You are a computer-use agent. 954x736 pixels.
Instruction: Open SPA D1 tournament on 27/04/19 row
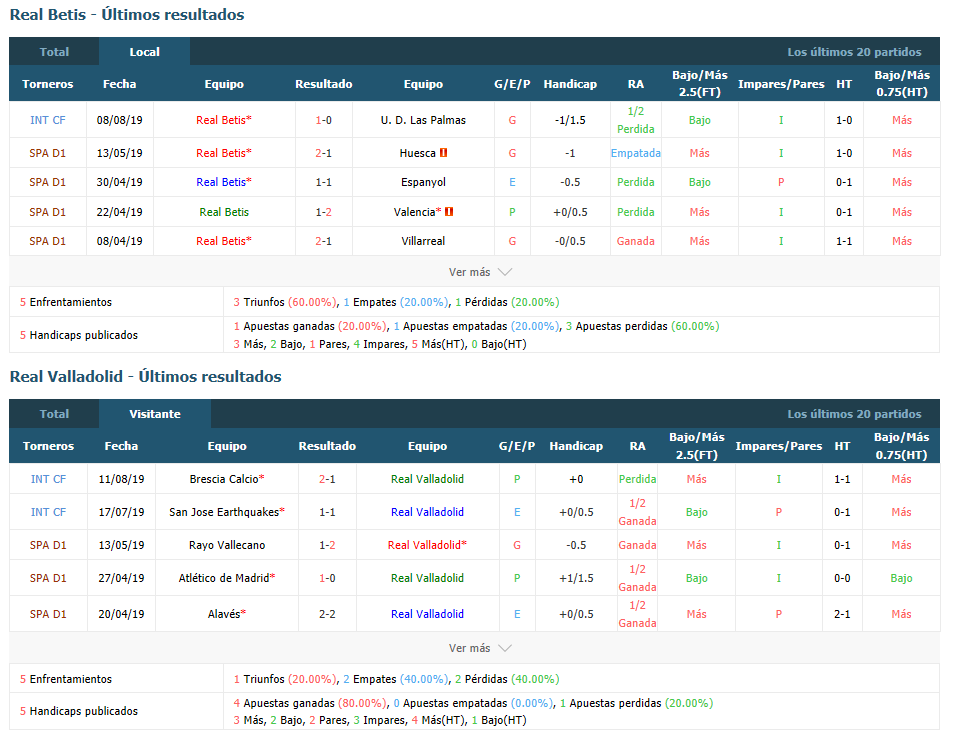coord(48,577)
